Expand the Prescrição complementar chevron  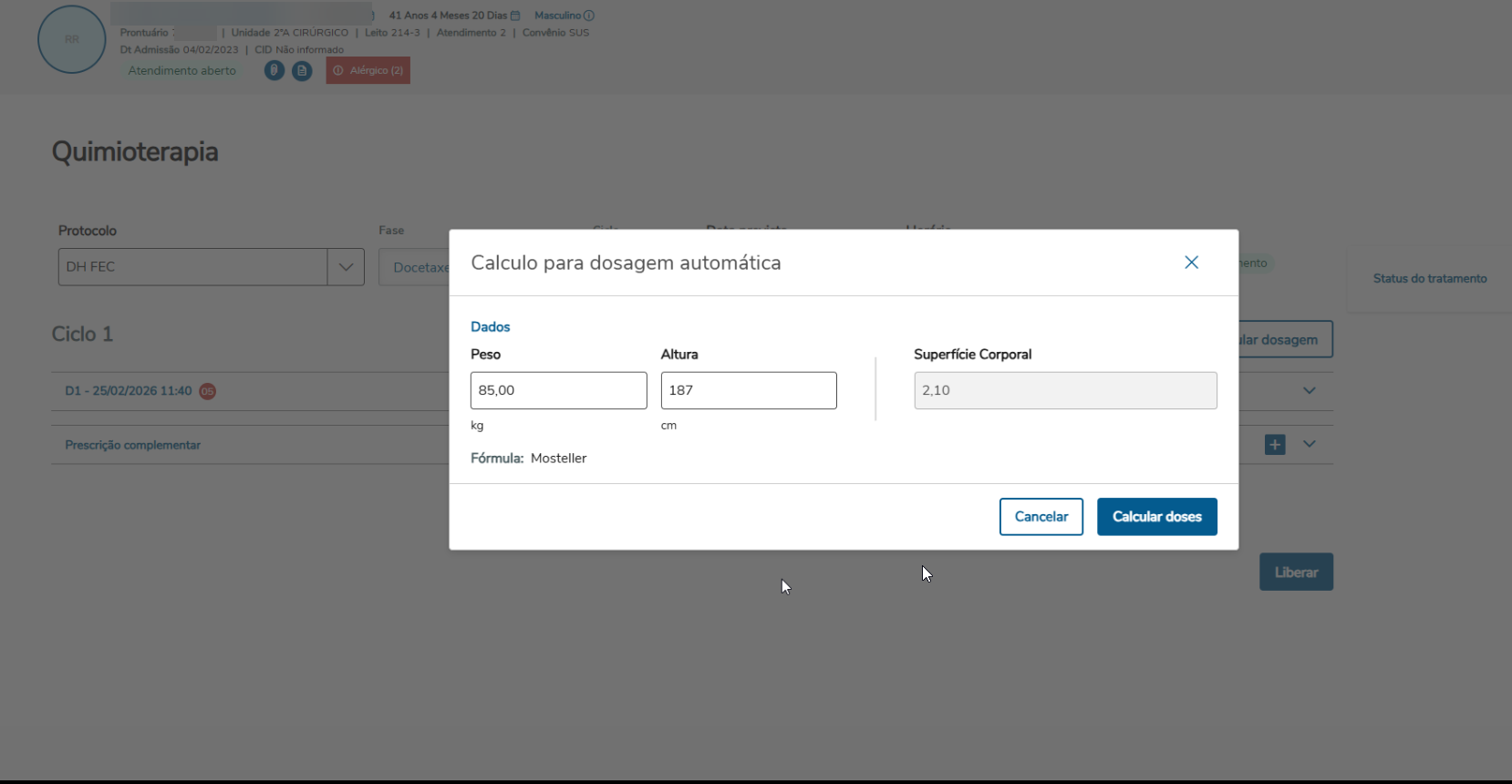click(x=1310, y=445)
